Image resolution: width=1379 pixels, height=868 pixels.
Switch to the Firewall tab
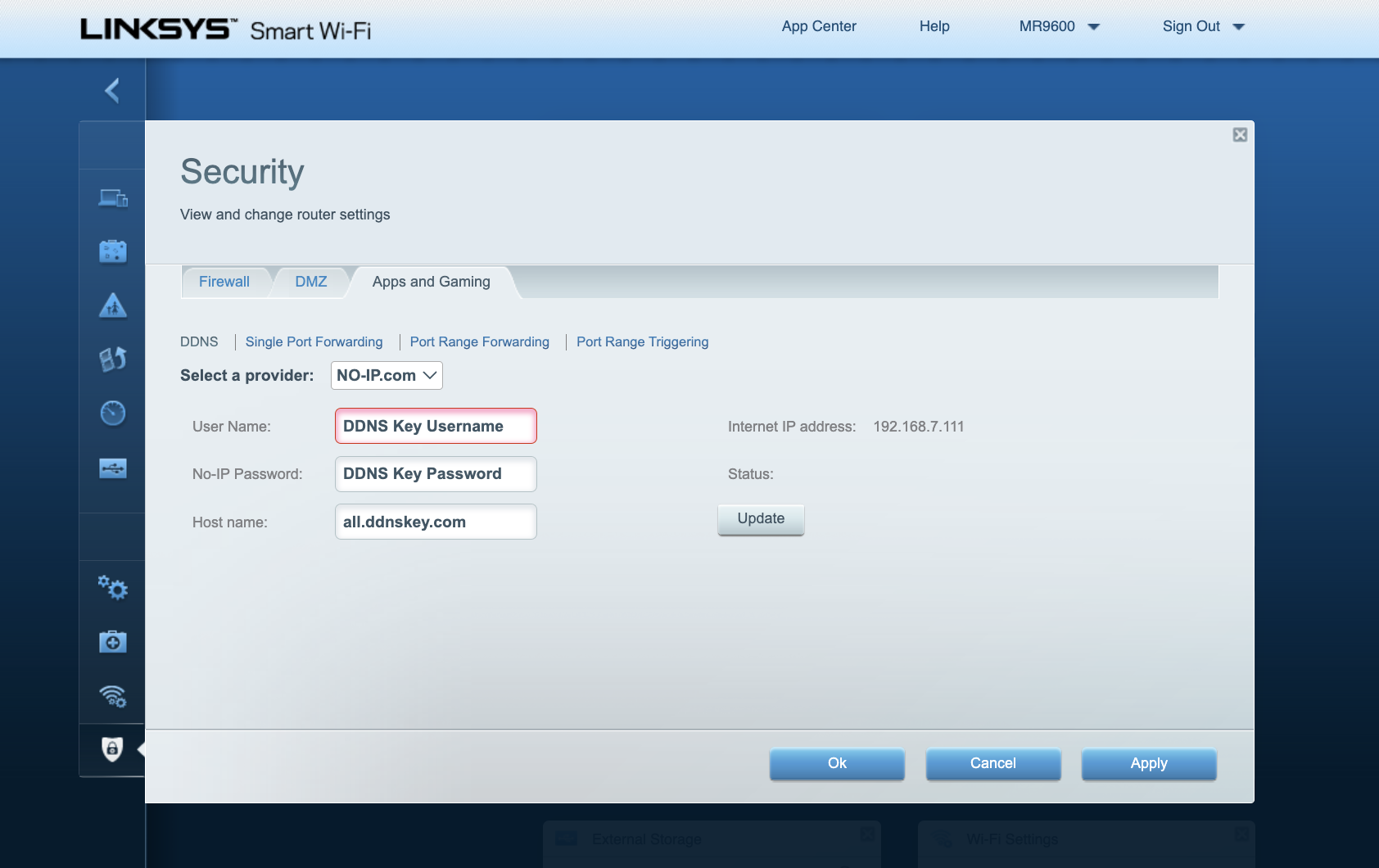tap(224, 282)
